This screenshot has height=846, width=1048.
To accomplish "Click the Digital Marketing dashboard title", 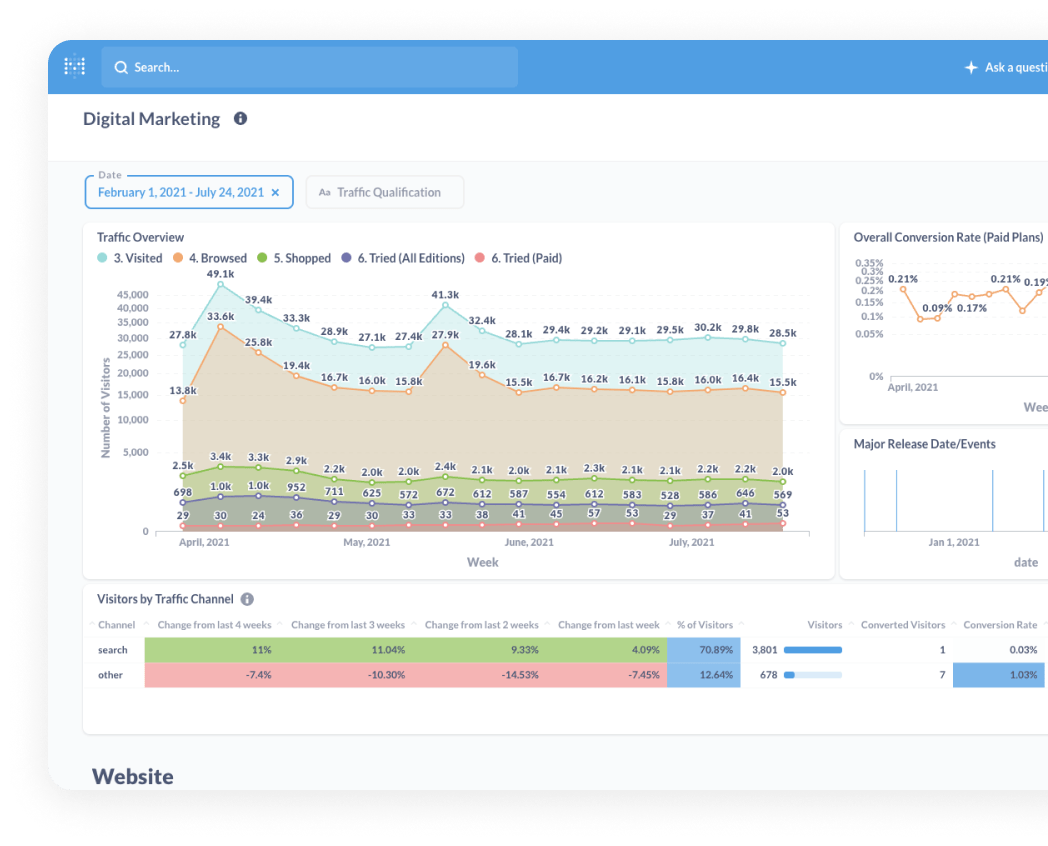I will pyautogui.click(x=151, y=118).
